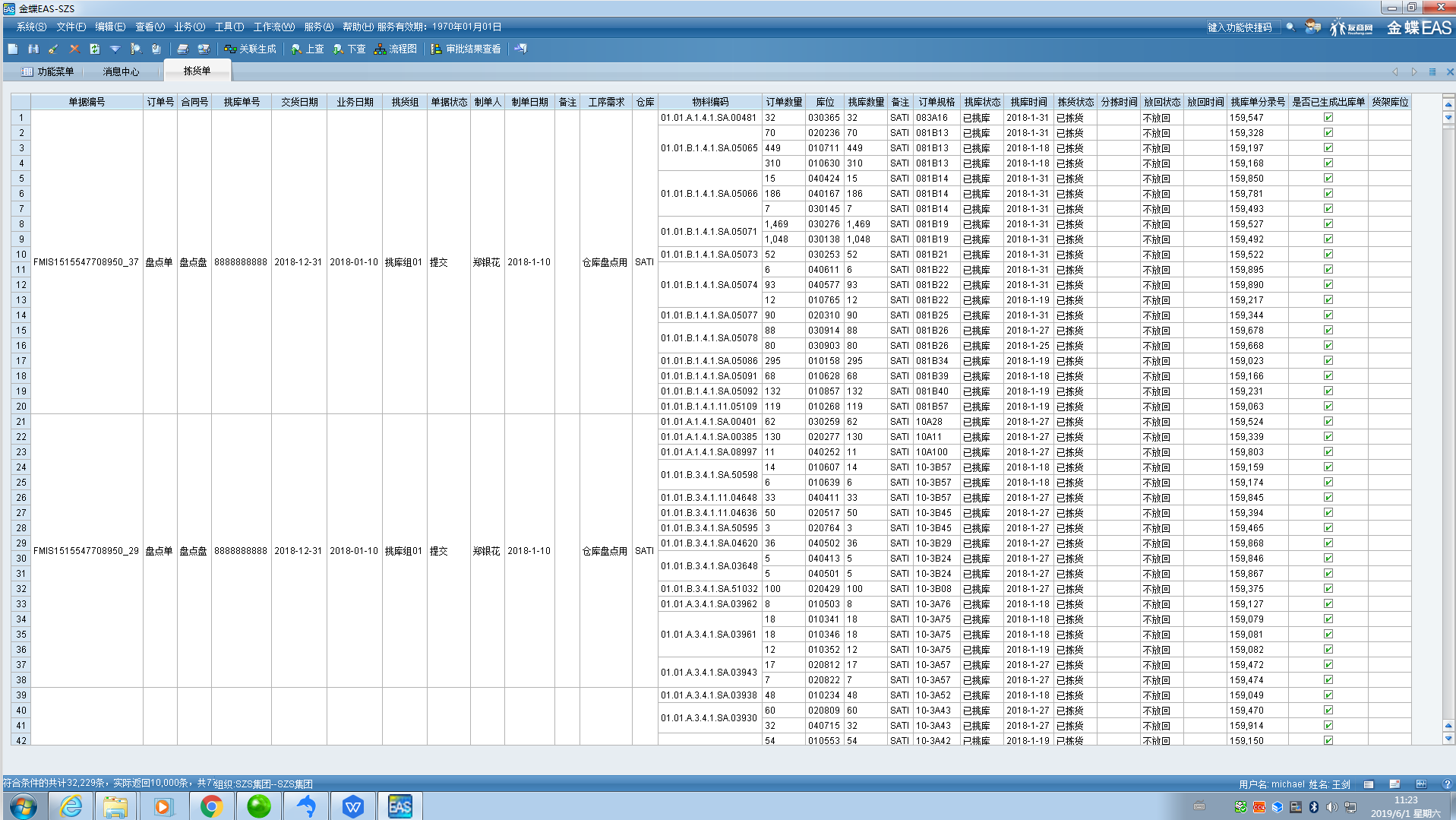Click the Edit brush toolbar icon
The height and width of the screenshot is (820, 1456).
[x=53, y=49]
